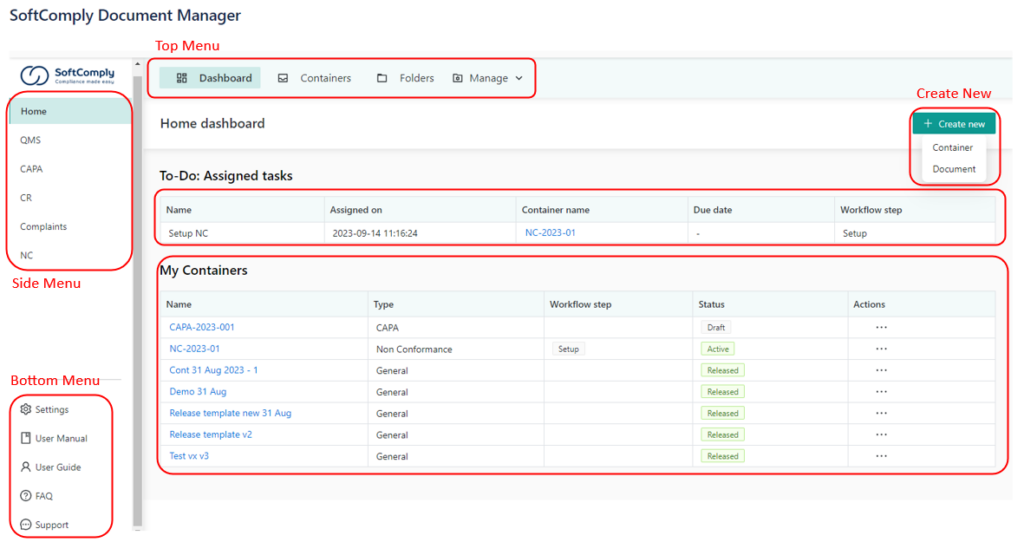Open actions menu for CAPA-2023-001 row
Image resolution: width=1024 pixels, height=542 pixels.
tap(881, 327)
